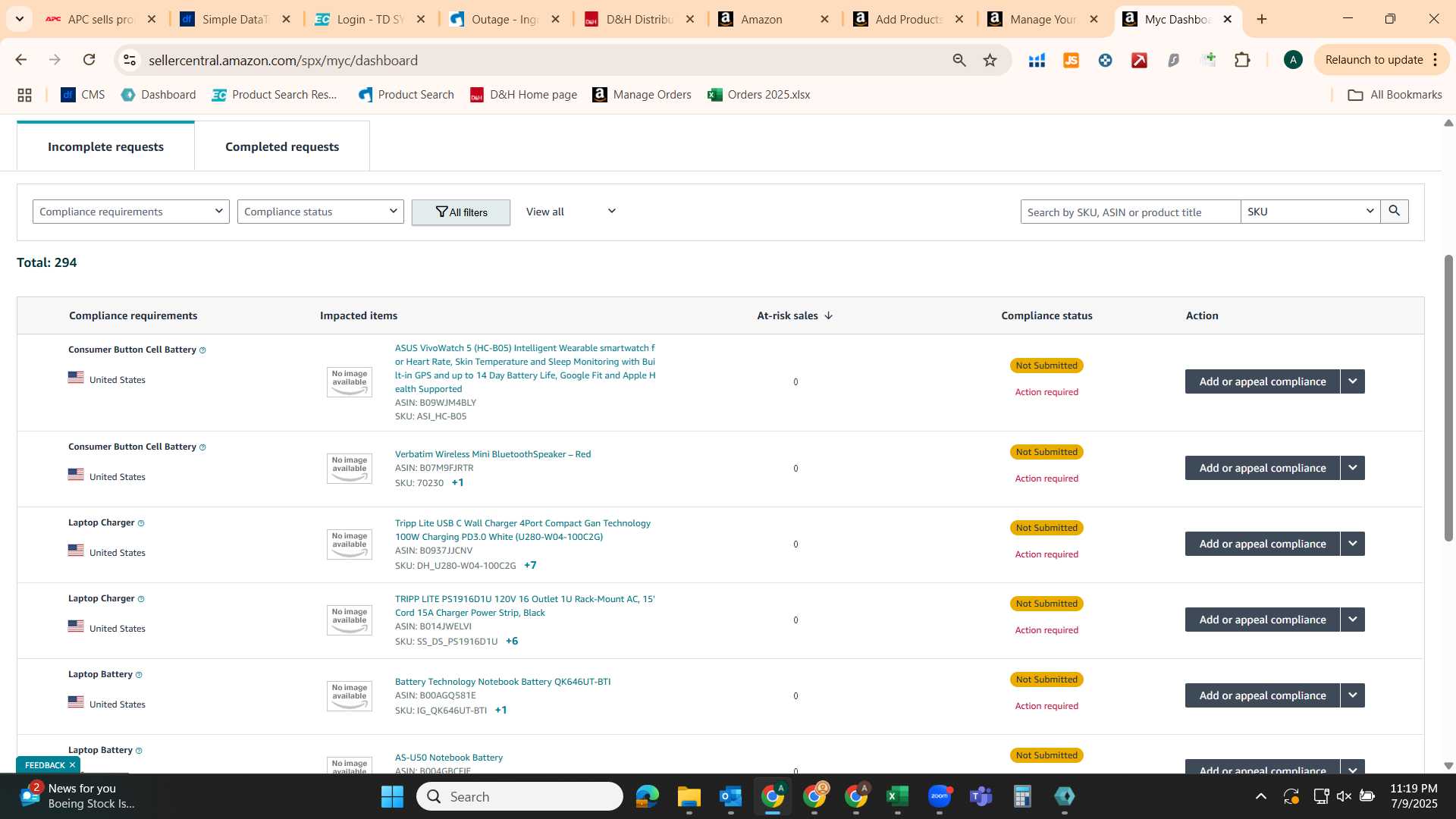Go back to previous page
This screenshot has height=819, width=1456.
(x=20, y=60)
